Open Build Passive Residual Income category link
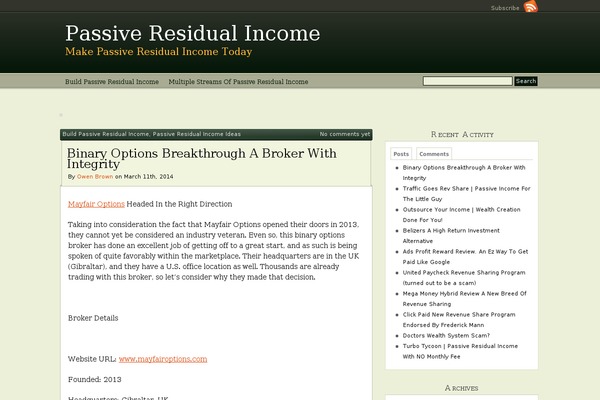Image resolution: width=600 pixels, height=400 pixels. point(106,134)
